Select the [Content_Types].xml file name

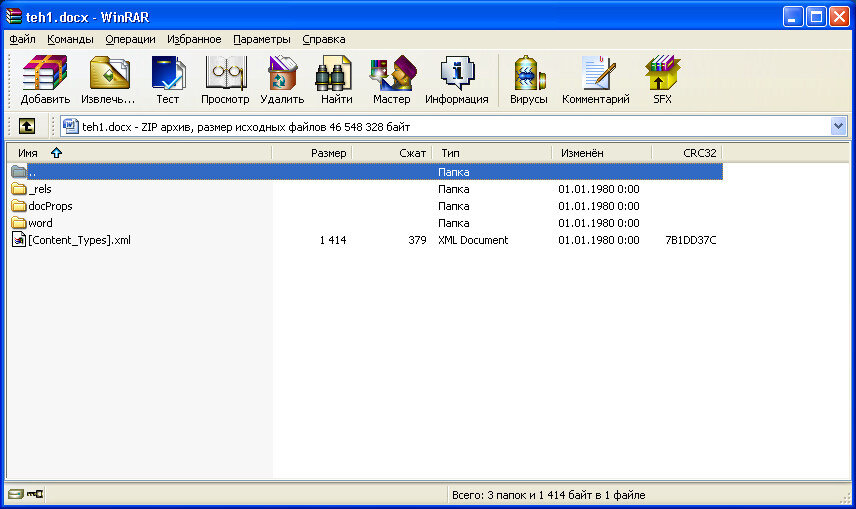click(x=79, y=240)
